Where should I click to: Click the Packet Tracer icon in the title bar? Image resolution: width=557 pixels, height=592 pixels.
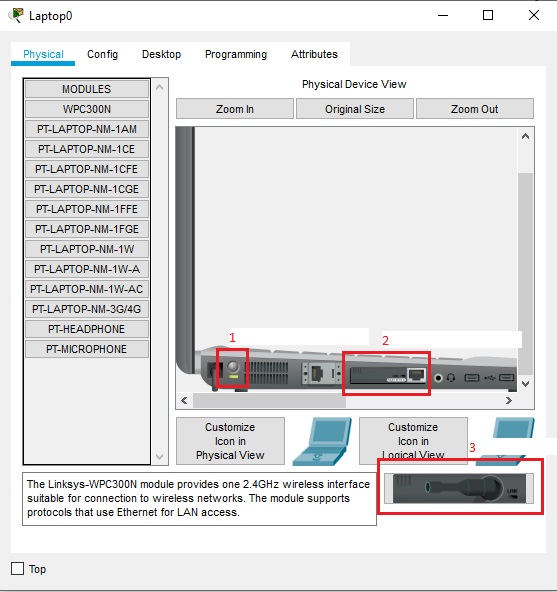[x=16, y=15]
